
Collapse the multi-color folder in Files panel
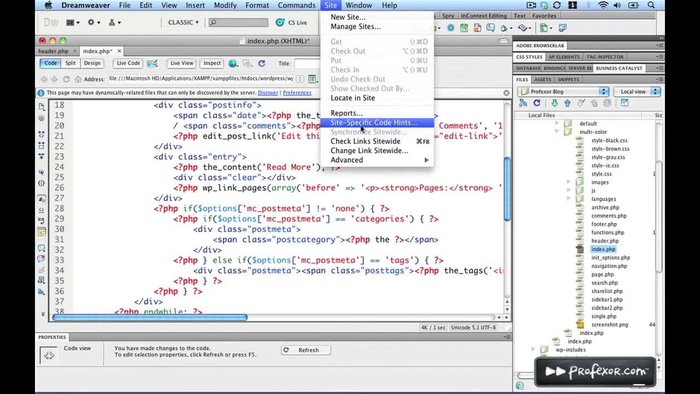[557, 132]
